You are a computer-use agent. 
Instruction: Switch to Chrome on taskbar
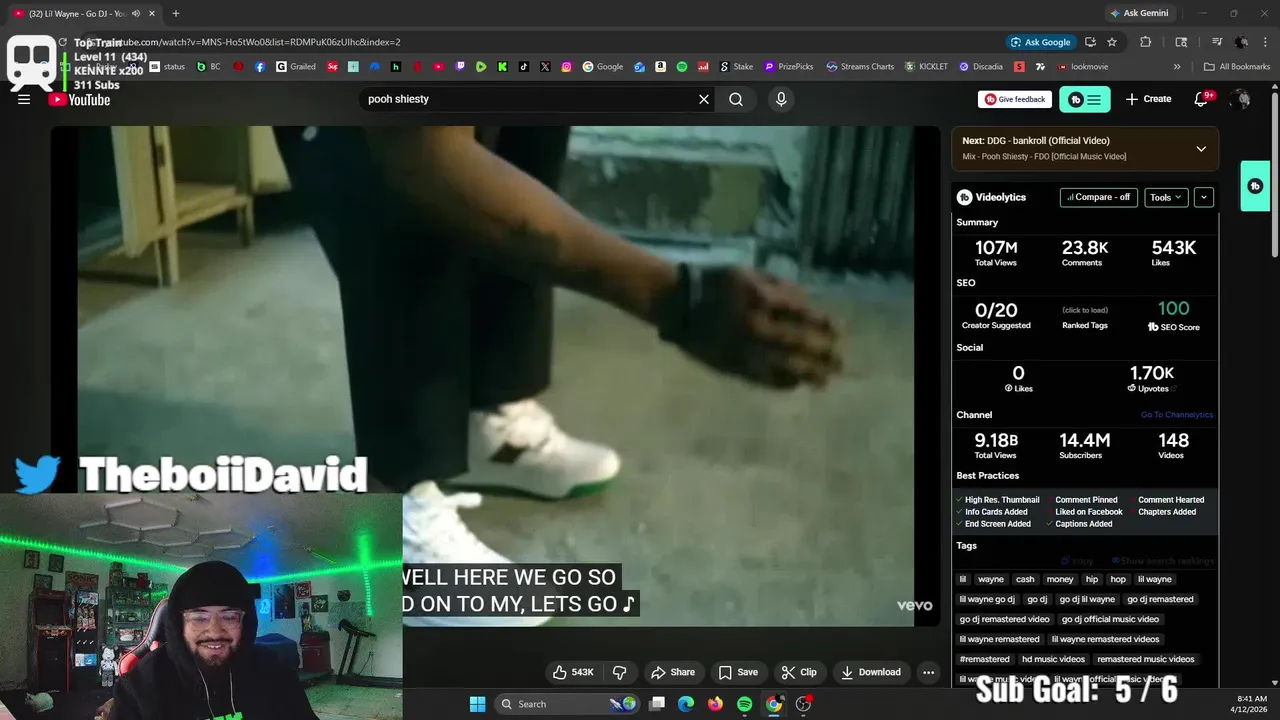pyautogui.click(x=774, y=704)
